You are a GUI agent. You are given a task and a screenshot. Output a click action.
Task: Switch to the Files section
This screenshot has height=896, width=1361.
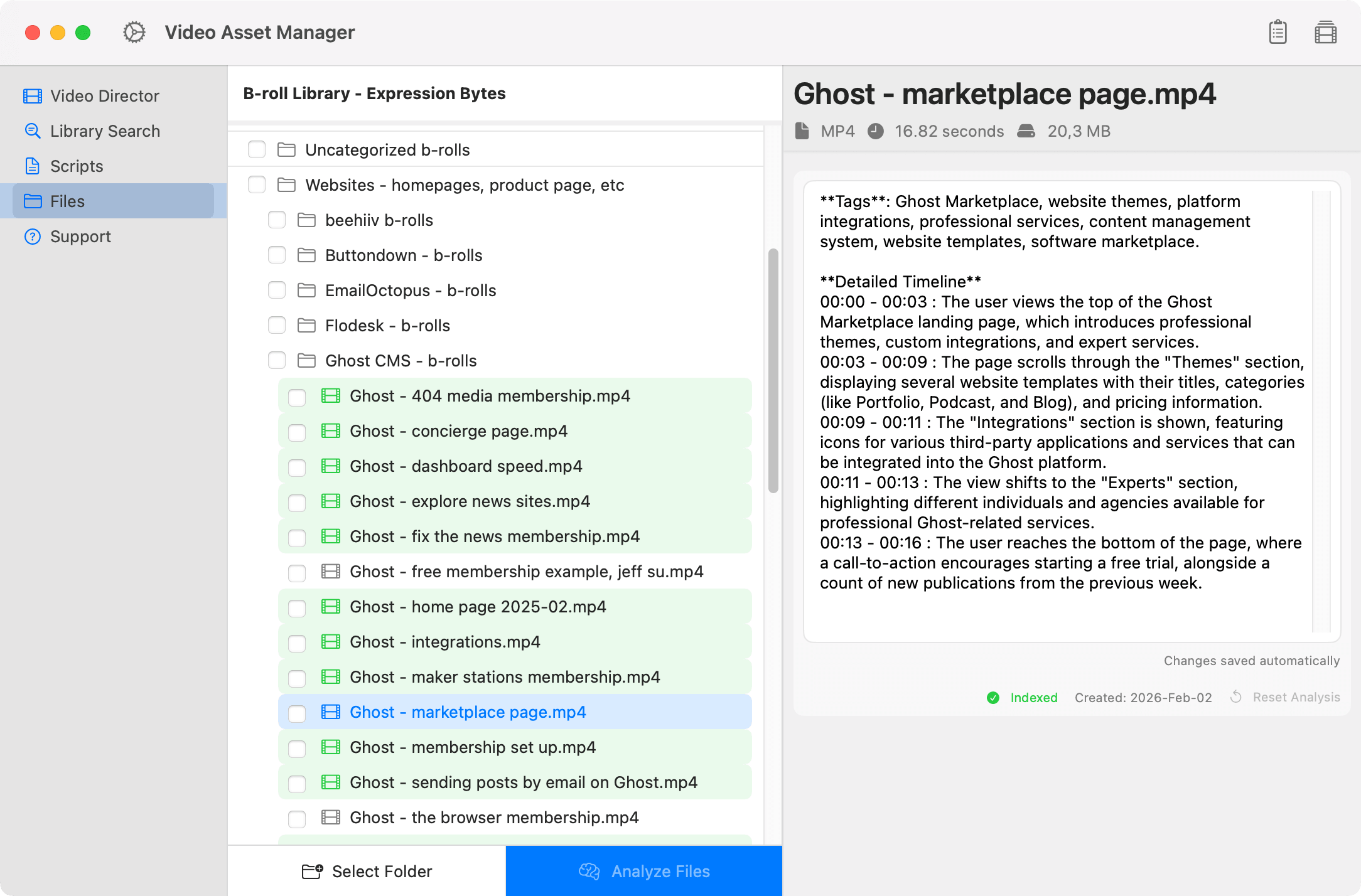[67, 201]
